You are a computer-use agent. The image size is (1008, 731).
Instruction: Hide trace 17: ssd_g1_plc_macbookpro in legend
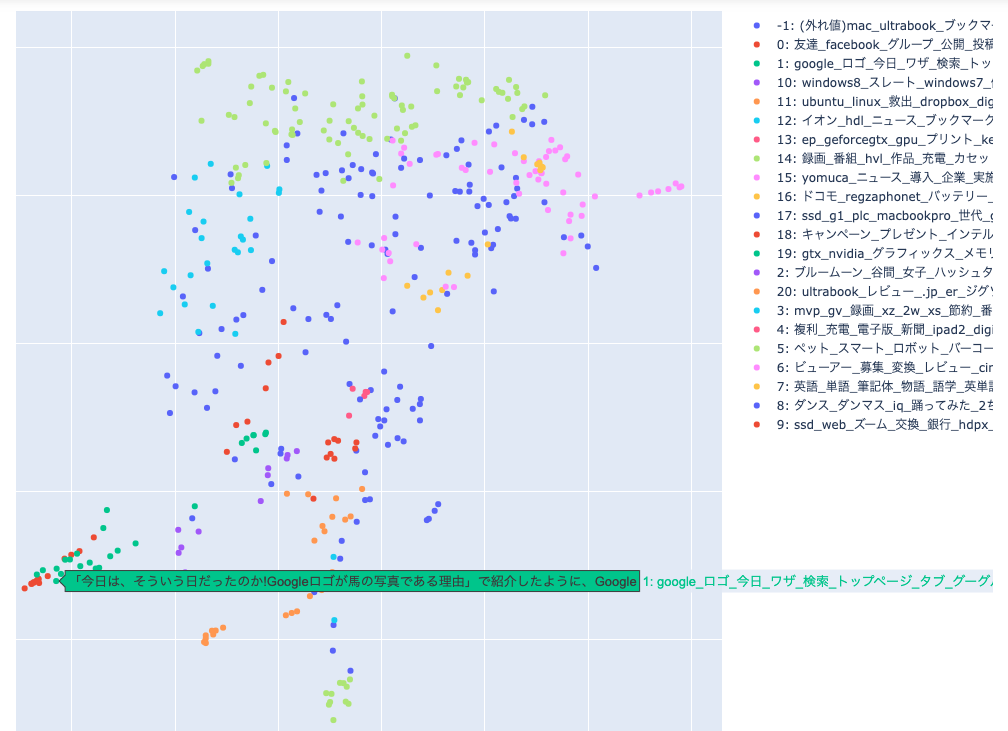872,215
